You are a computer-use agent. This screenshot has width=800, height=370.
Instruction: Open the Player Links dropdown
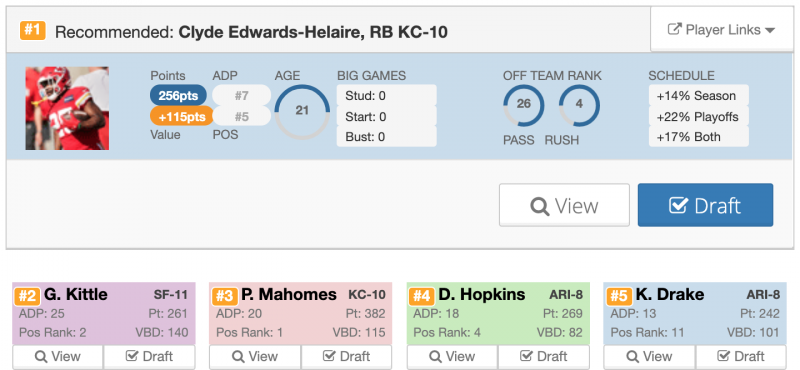[721, 30]
